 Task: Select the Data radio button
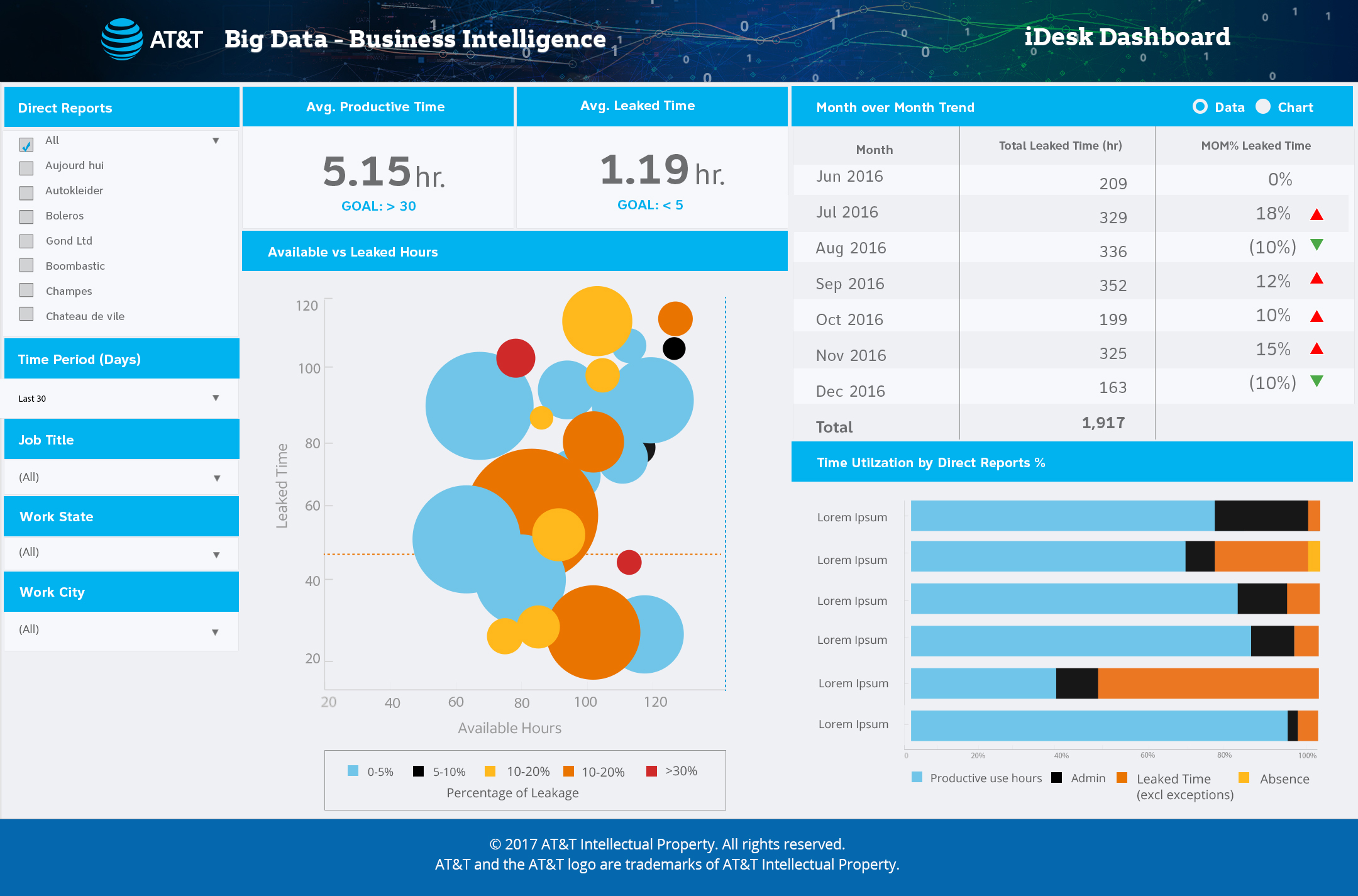[x=1200, y=107]
